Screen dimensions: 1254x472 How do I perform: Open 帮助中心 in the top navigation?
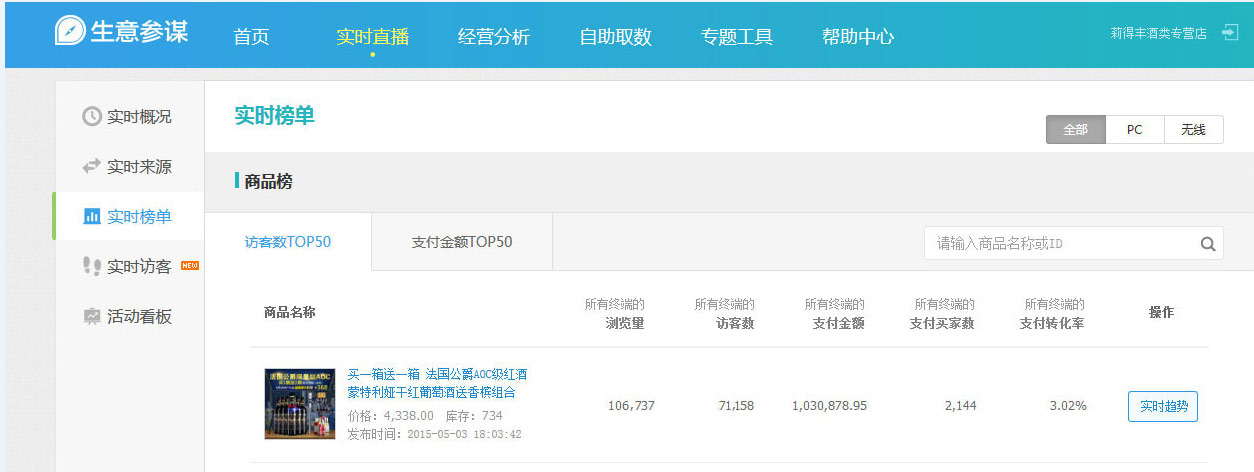click(857, 37)
